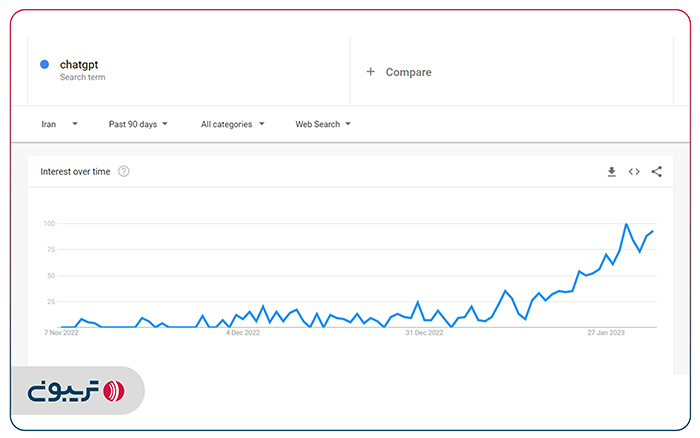Click the 27 Jan 2023 date label
The width and height of the screenshot is (700, 438).
(605, 334)
